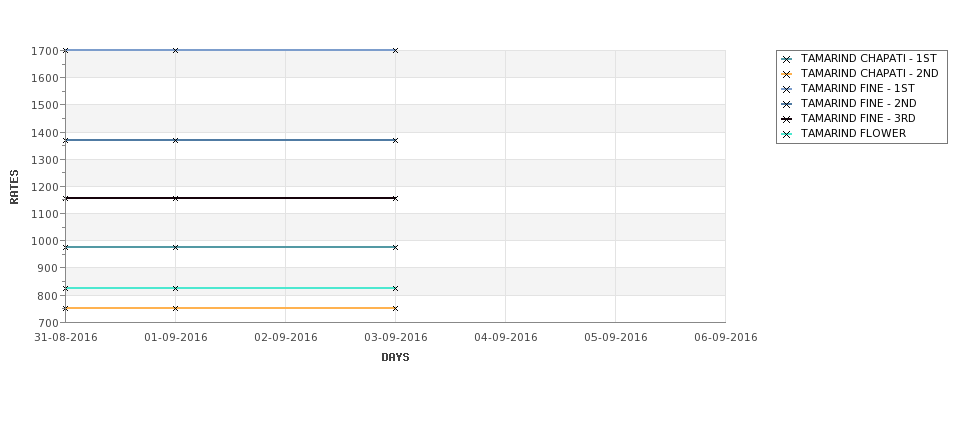Click the TAMARIND CHAPATI - 2ND legend label
Viewport: 975px width, 429px height.
tap(869, 74)
